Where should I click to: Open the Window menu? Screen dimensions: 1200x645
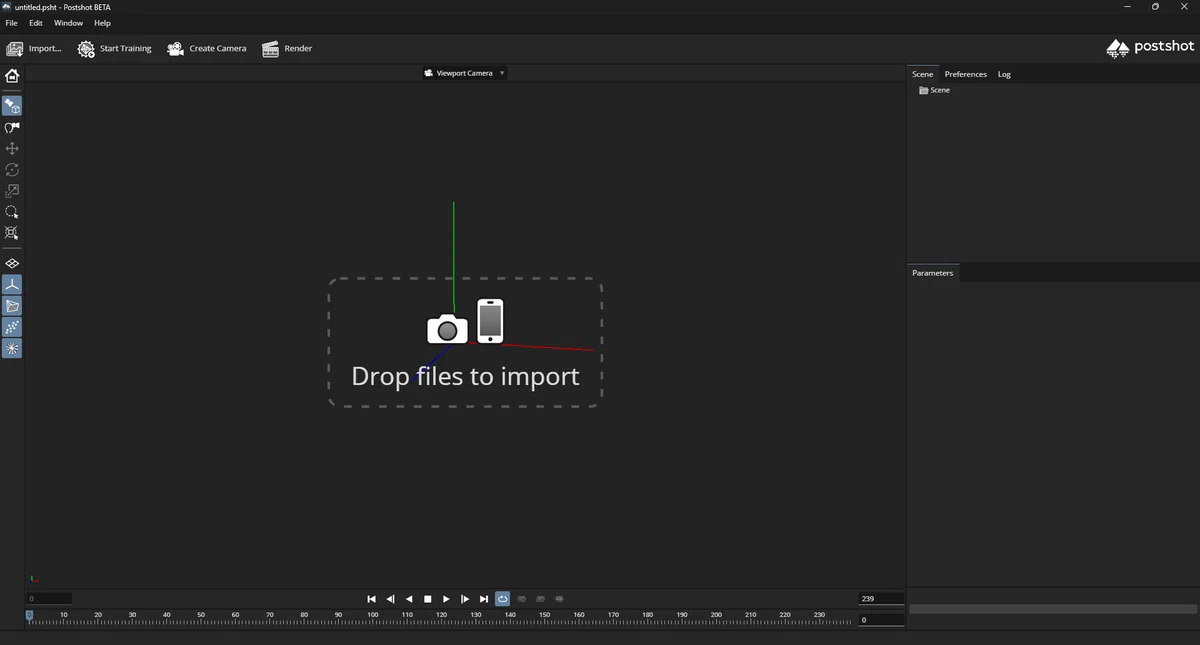(x=69, y=23)
